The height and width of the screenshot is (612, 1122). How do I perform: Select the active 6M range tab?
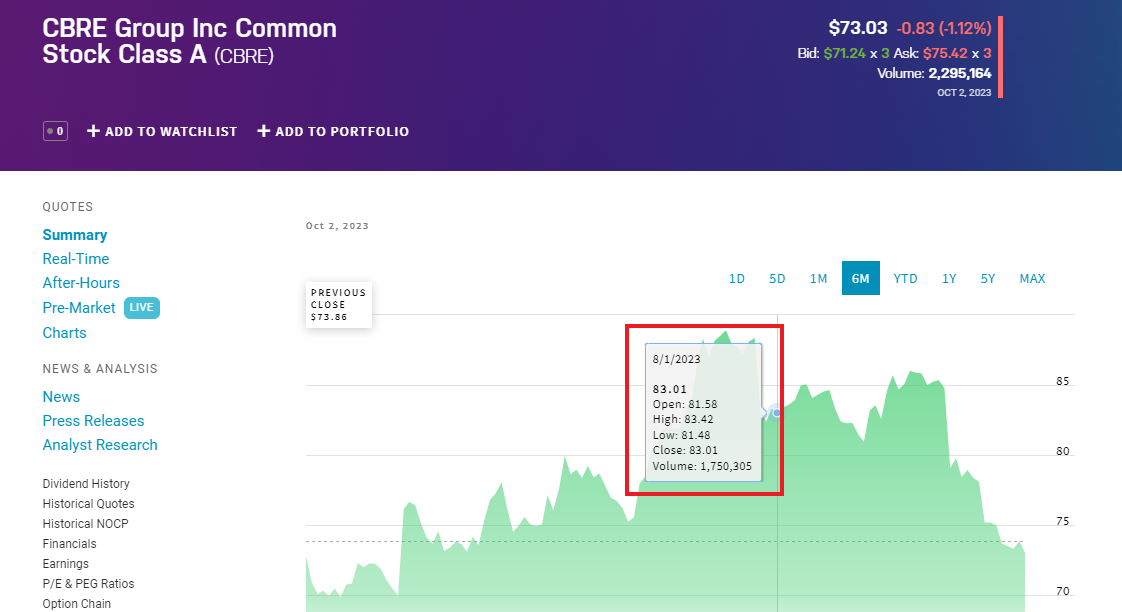click(861, 278)
